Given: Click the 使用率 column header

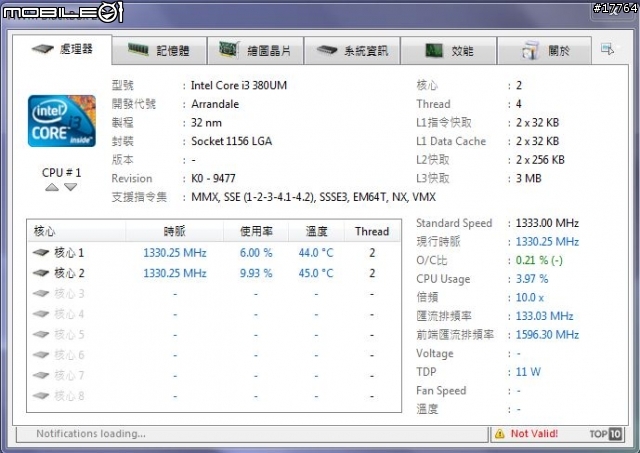Looking at the screenshot, I should [x=256, y=231].
